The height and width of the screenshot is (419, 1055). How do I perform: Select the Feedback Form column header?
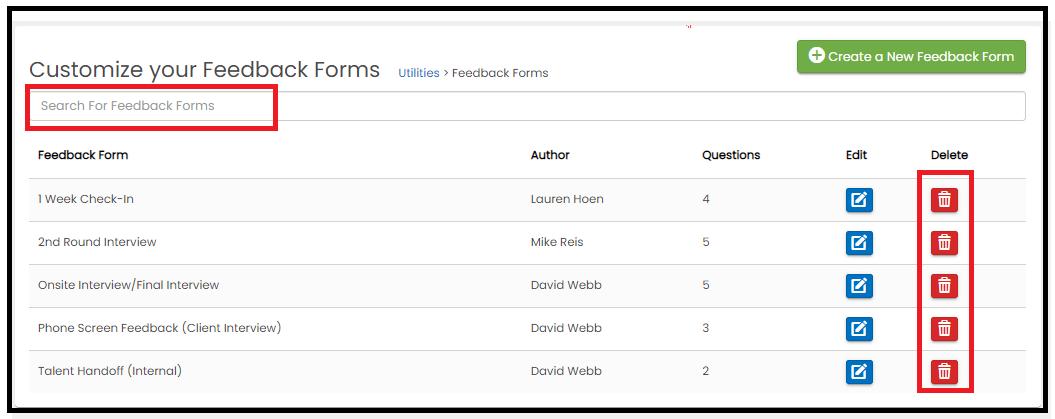(83, 155)
